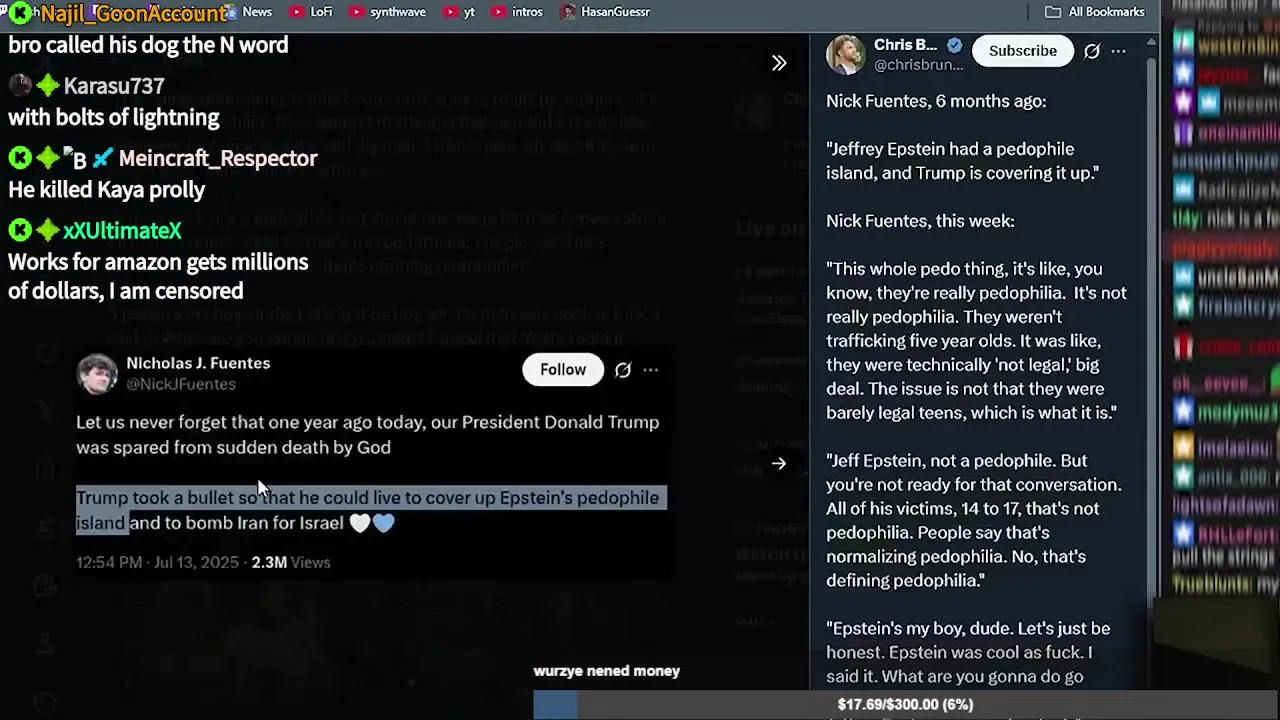
Task: Click the verified badge next to Chris B
Action: click(954, 45)
